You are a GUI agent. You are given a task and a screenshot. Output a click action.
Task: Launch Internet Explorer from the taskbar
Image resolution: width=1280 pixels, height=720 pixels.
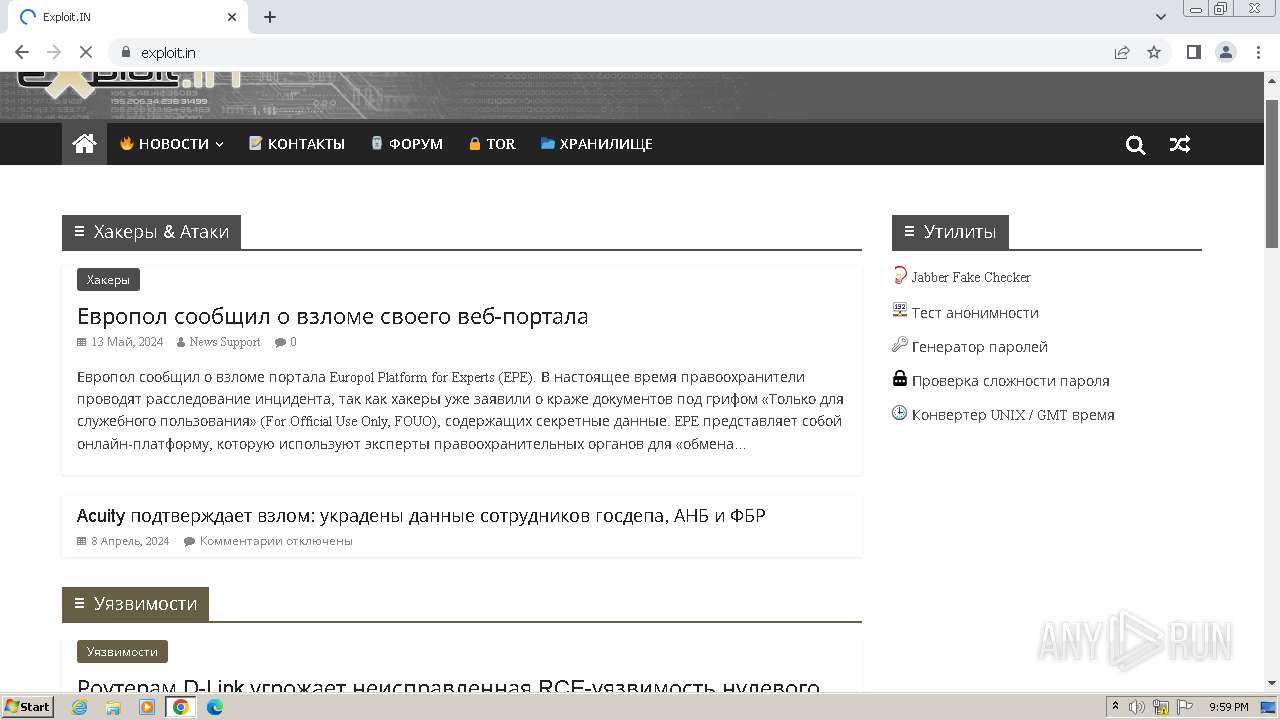(79, 707)
